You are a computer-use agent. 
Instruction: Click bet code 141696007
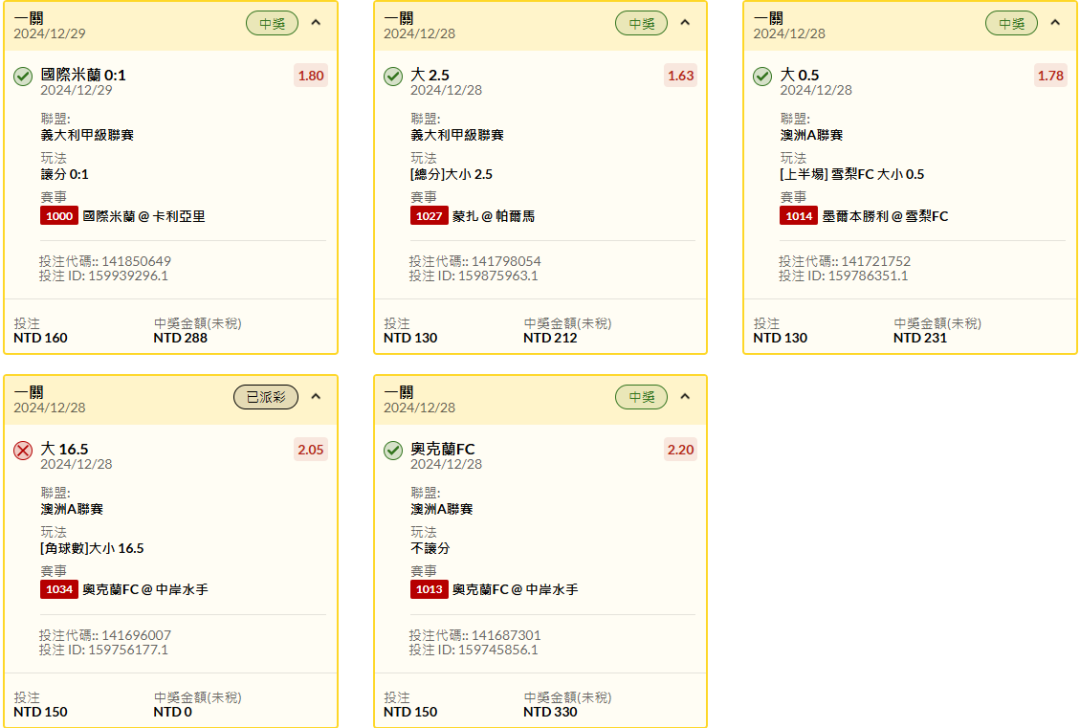click(136, 635)
